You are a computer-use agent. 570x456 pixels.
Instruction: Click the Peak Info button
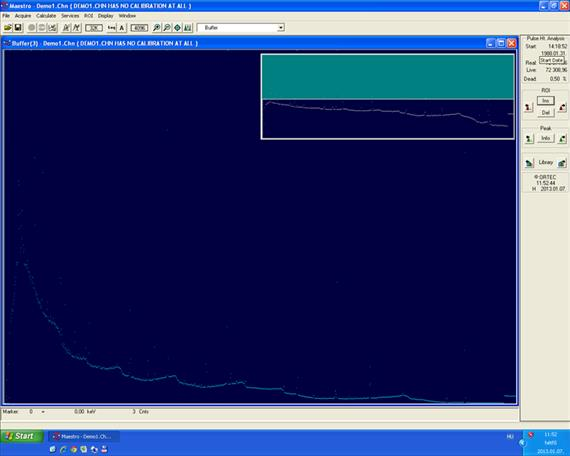tap(546, 138)
